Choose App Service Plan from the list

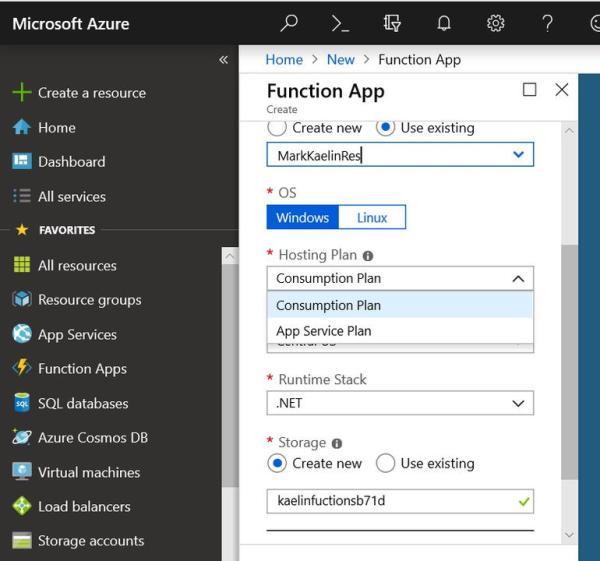tap(323, 331)
